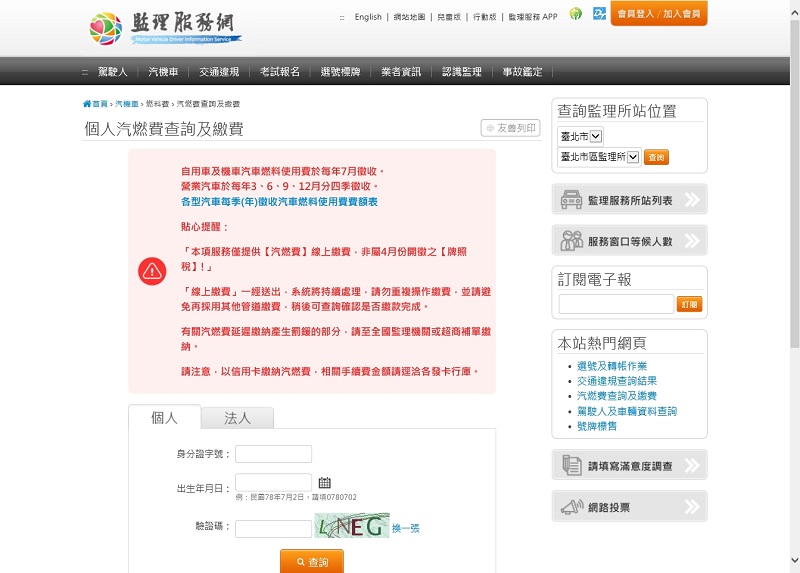Click the people icon in 服務窗口等候人數
The height and width of the screenshot is (573, 800).
coord(571,240)
